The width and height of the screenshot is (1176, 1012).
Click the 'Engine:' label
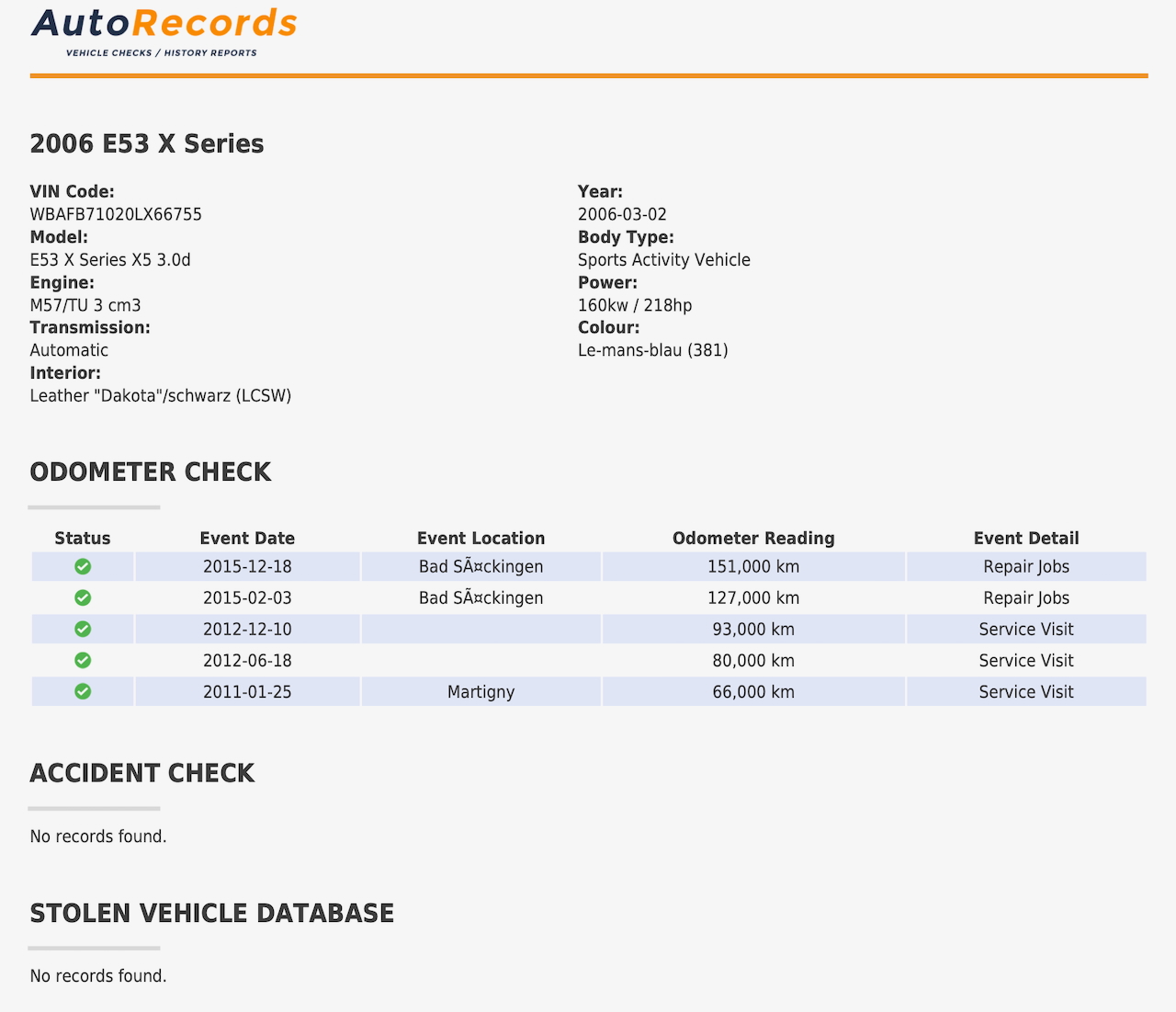62,282
